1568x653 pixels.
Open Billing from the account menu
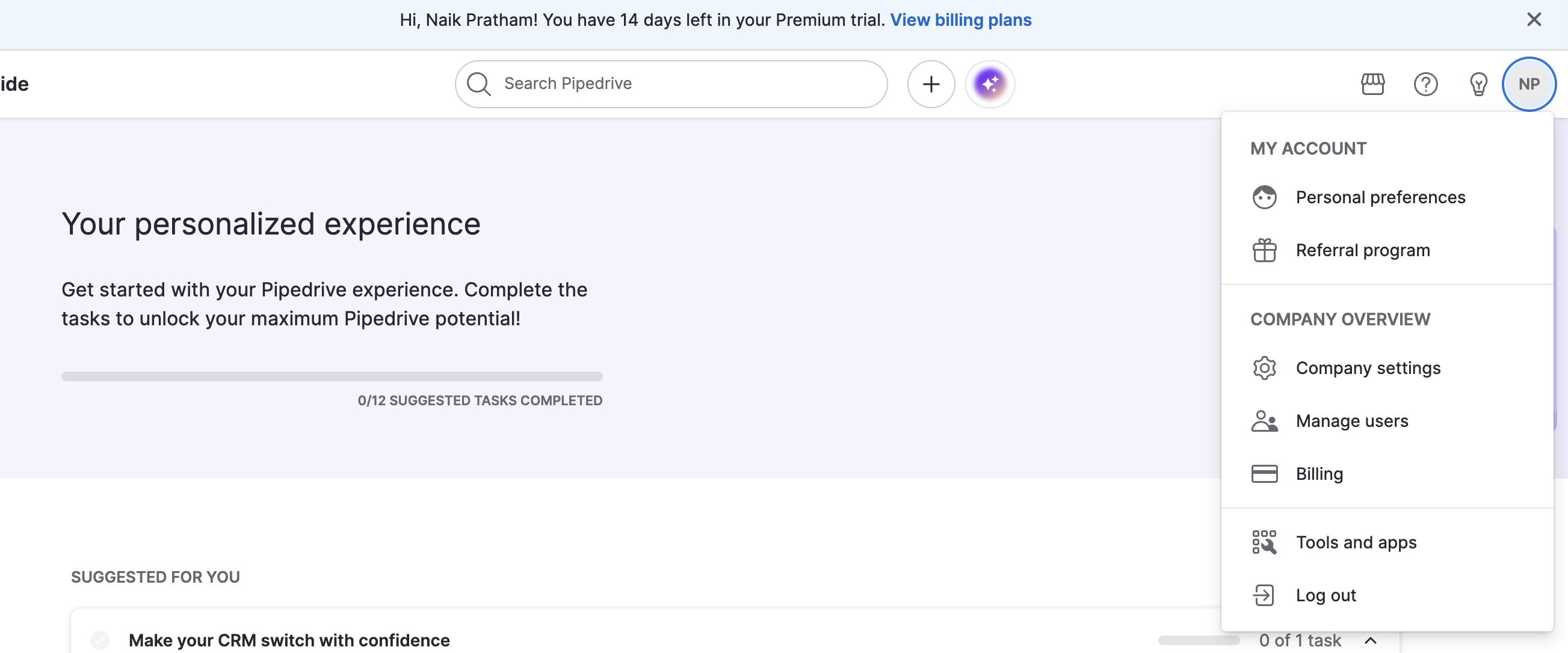[1319, 474]
